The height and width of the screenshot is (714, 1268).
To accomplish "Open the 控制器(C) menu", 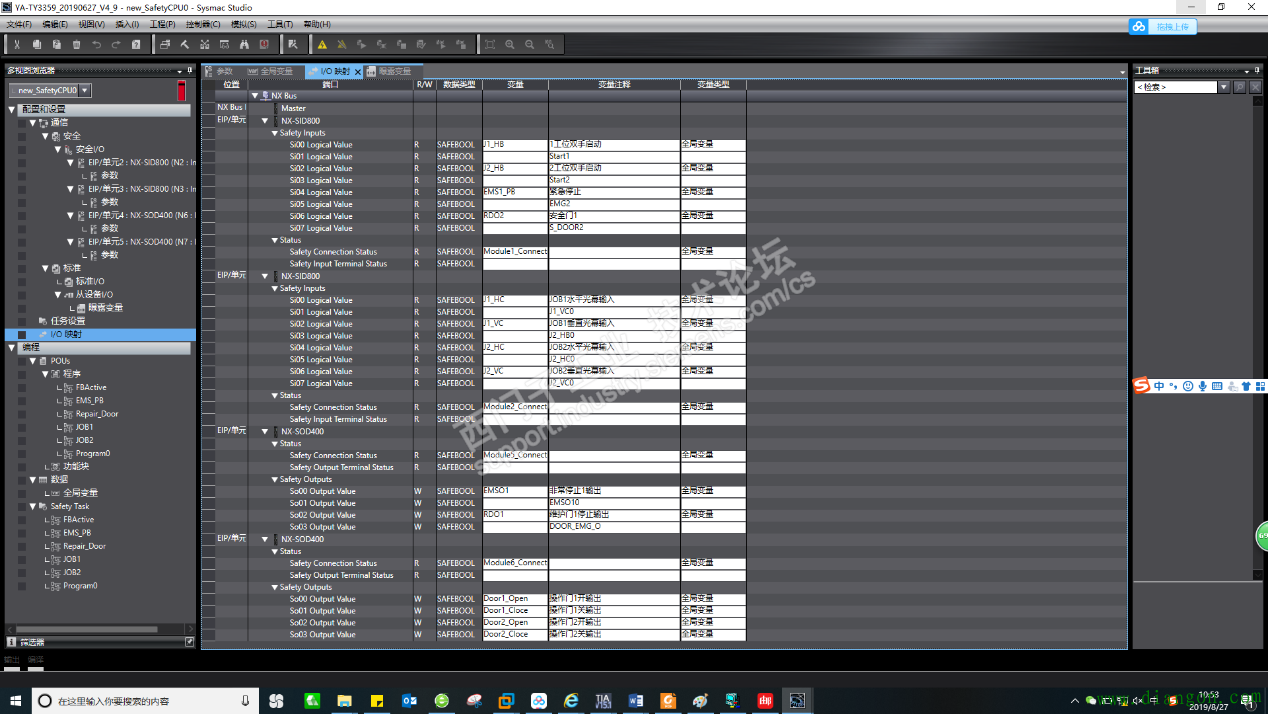I will click(x=203, y=24).
